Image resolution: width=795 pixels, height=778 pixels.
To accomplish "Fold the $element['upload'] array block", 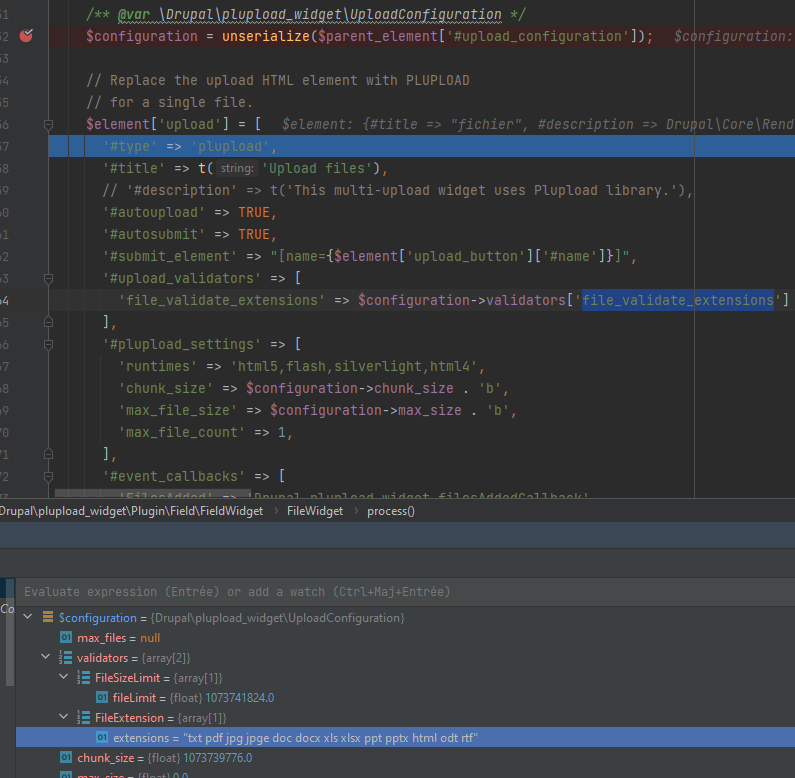I will point(48,124).
